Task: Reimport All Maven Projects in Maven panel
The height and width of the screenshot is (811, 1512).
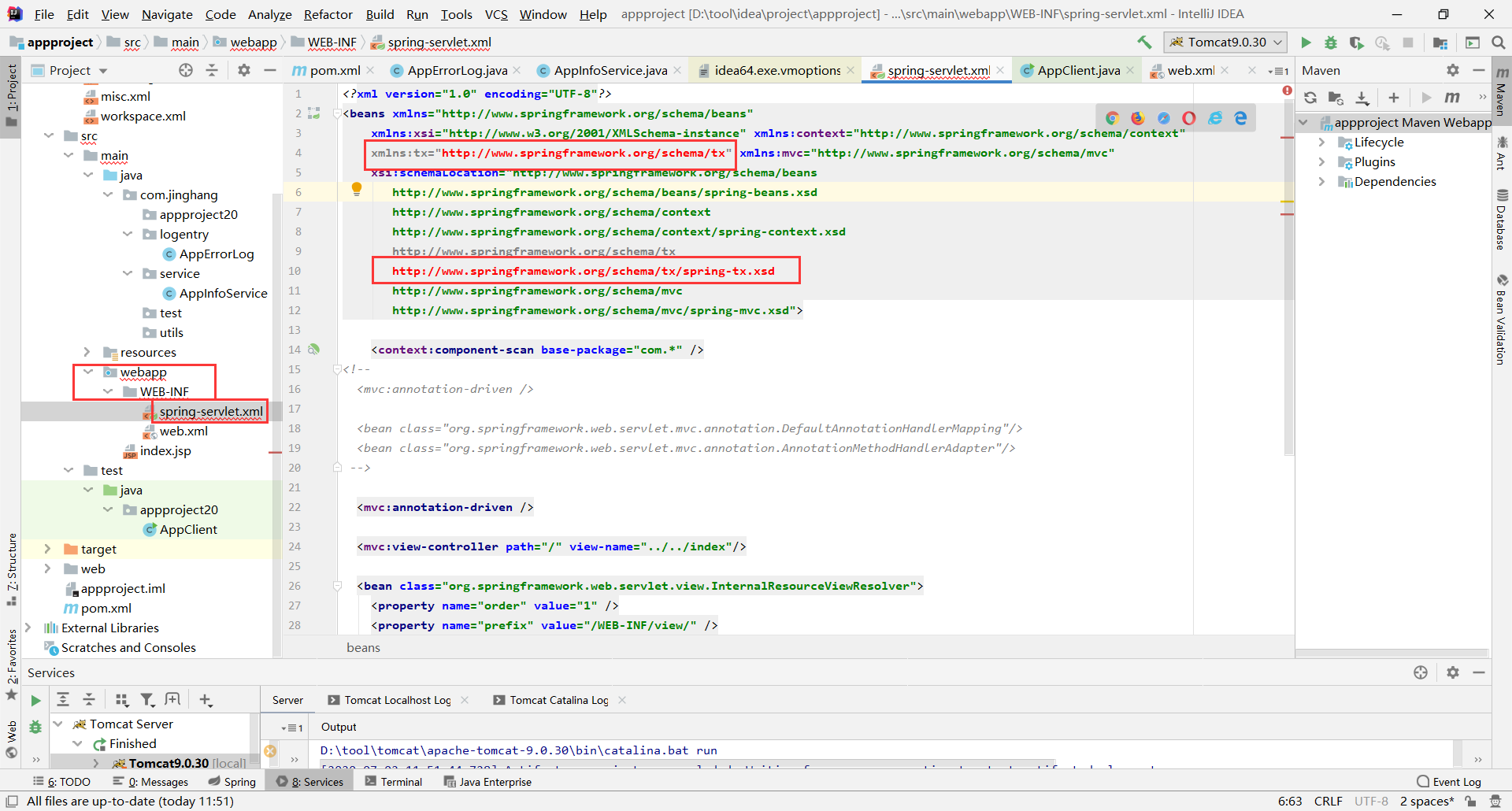Action: 1310,98
